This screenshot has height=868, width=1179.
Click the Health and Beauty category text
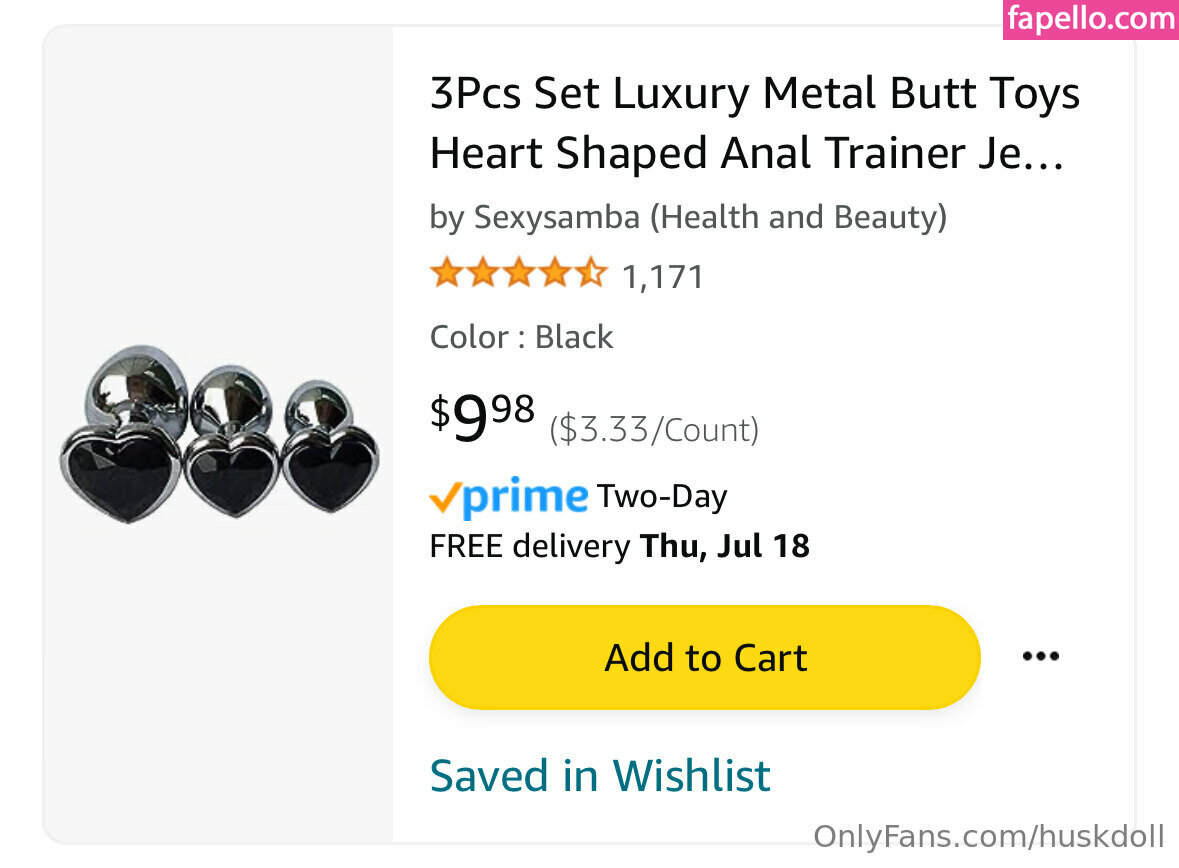pyautogui.click(x=798, y=217)
